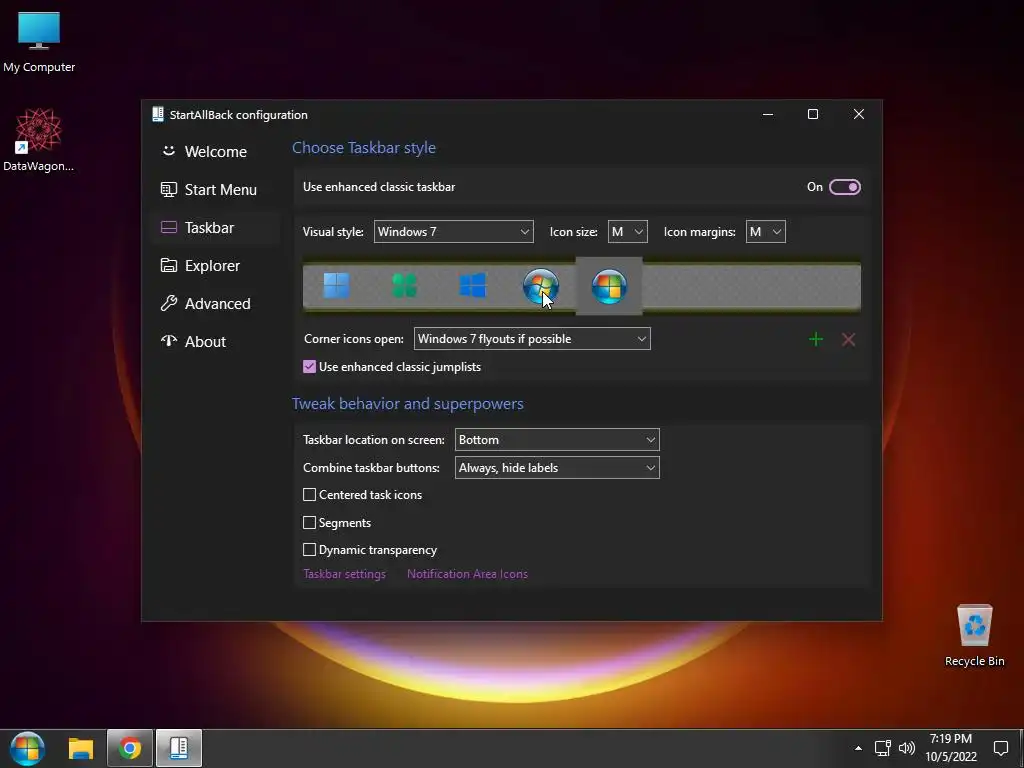Choose the green four-leaf clover start orb

tap(404, 286)
